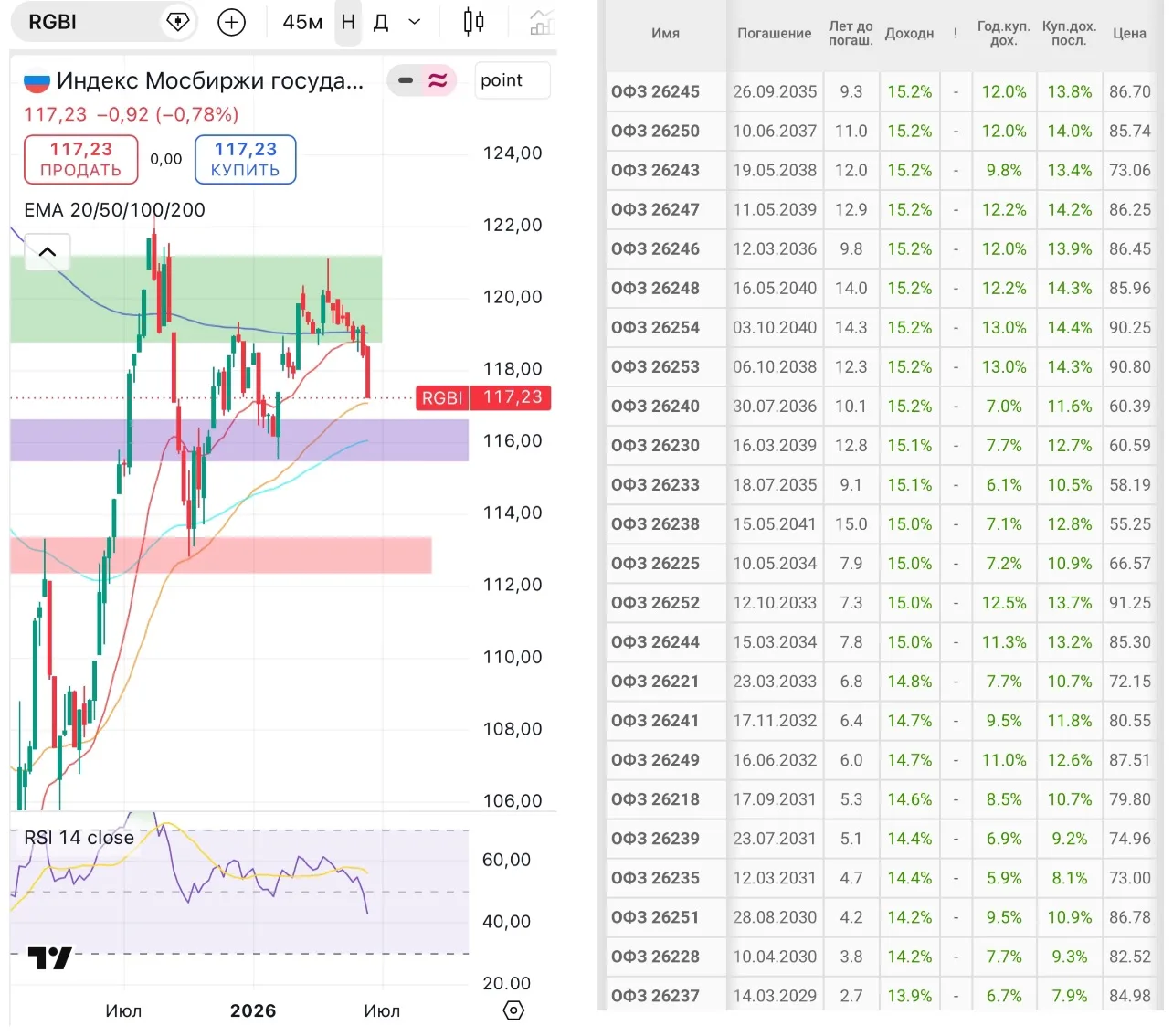This screenshot has height=1036, width=1173.
Task: Click the price 86.45 of ОФЗ 26246
Action: coord(1130,249)
